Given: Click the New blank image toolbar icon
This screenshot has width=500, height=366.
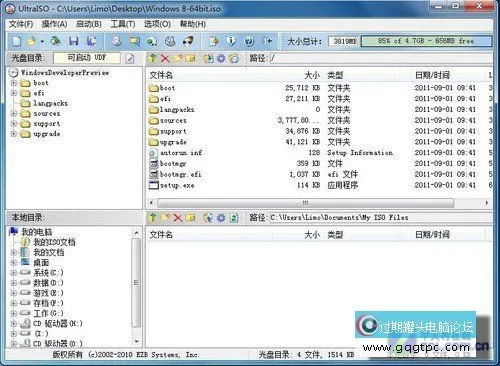Looking at the screenshot, I should [16, 41].
